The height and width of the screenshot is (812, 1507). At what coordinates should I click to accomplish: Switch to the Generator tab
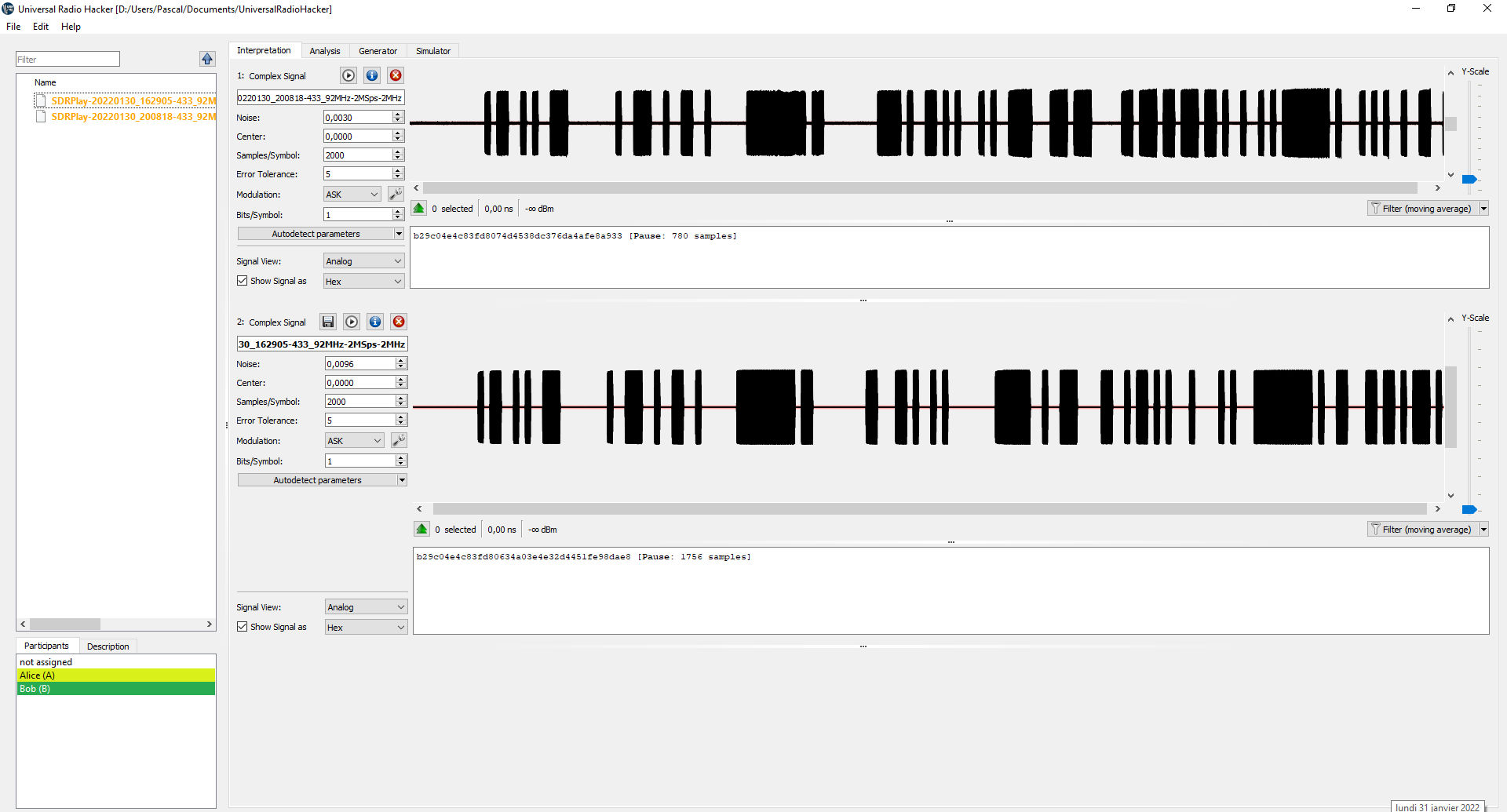[378, 51]
